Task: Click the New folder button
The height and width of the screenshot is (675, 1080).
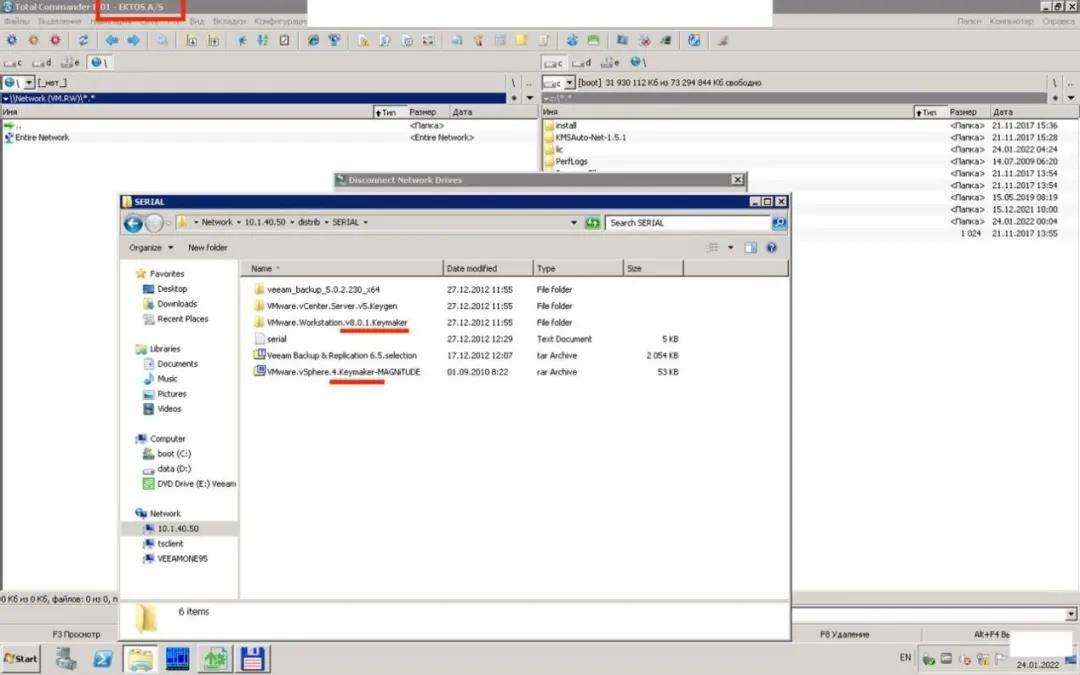Action: point(207,248)
